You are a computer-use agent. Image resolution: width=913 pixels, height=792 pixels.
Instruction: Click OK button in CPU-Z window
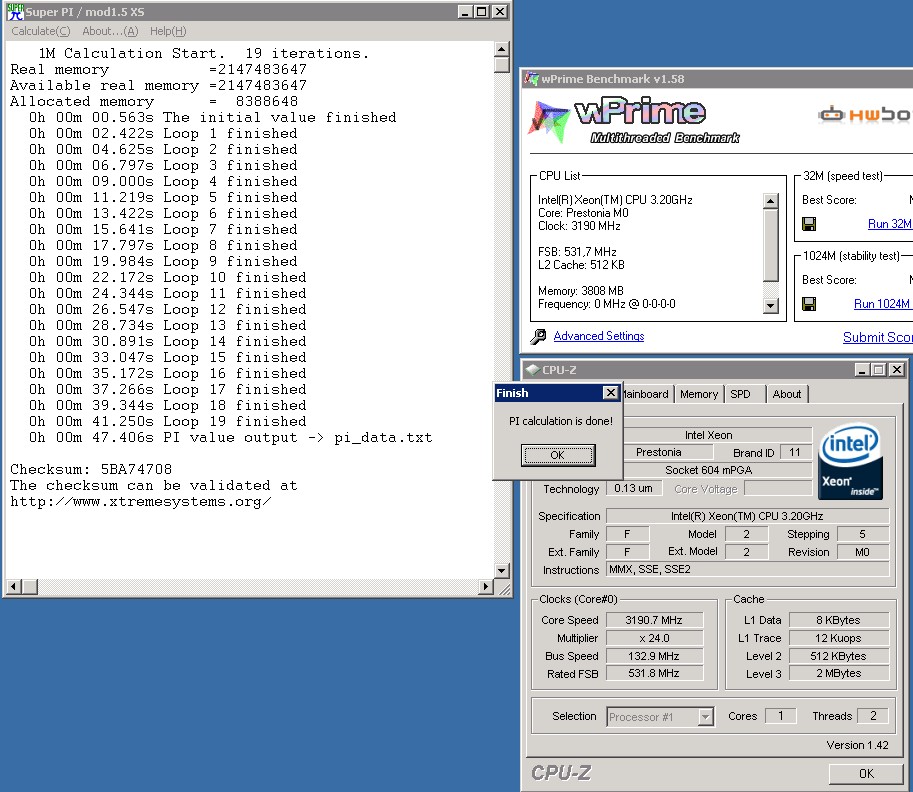[866, 773]
